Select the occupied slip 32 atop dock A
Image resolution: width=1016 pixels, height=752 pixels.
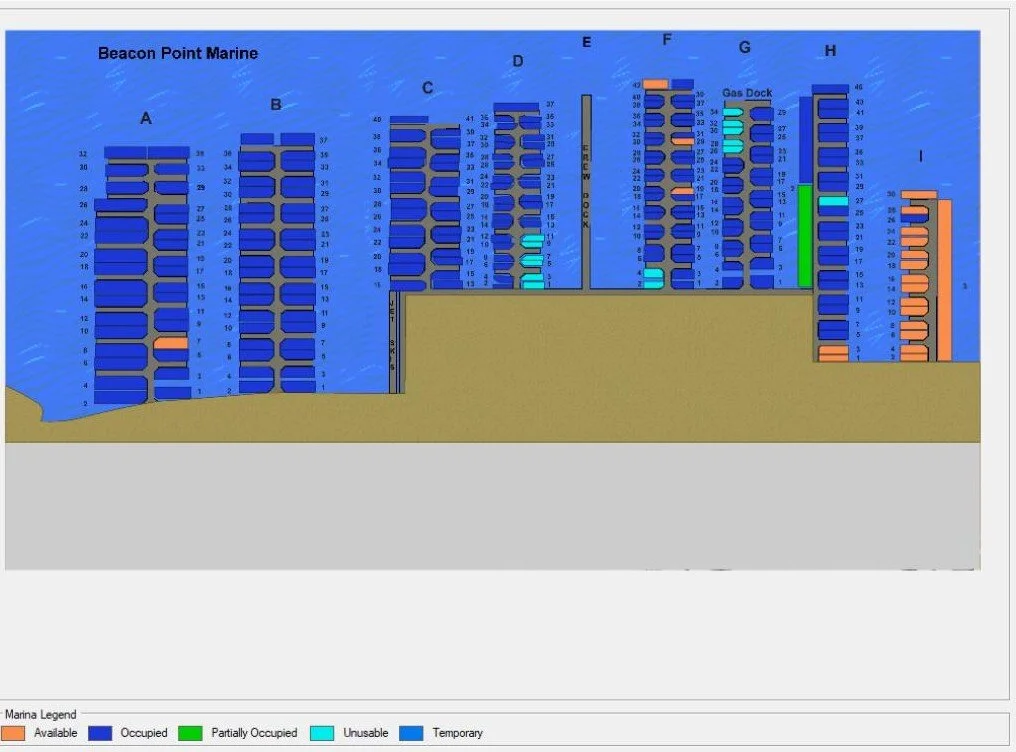[125, 153]
